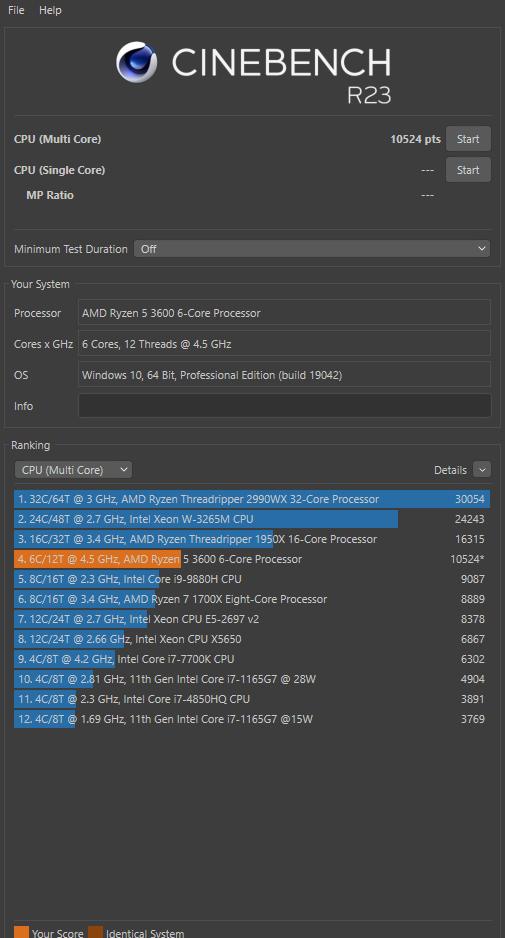The width and height of the screenshot is (505, 938).
Task: Click the Processor name field
Action: [285, 313]
